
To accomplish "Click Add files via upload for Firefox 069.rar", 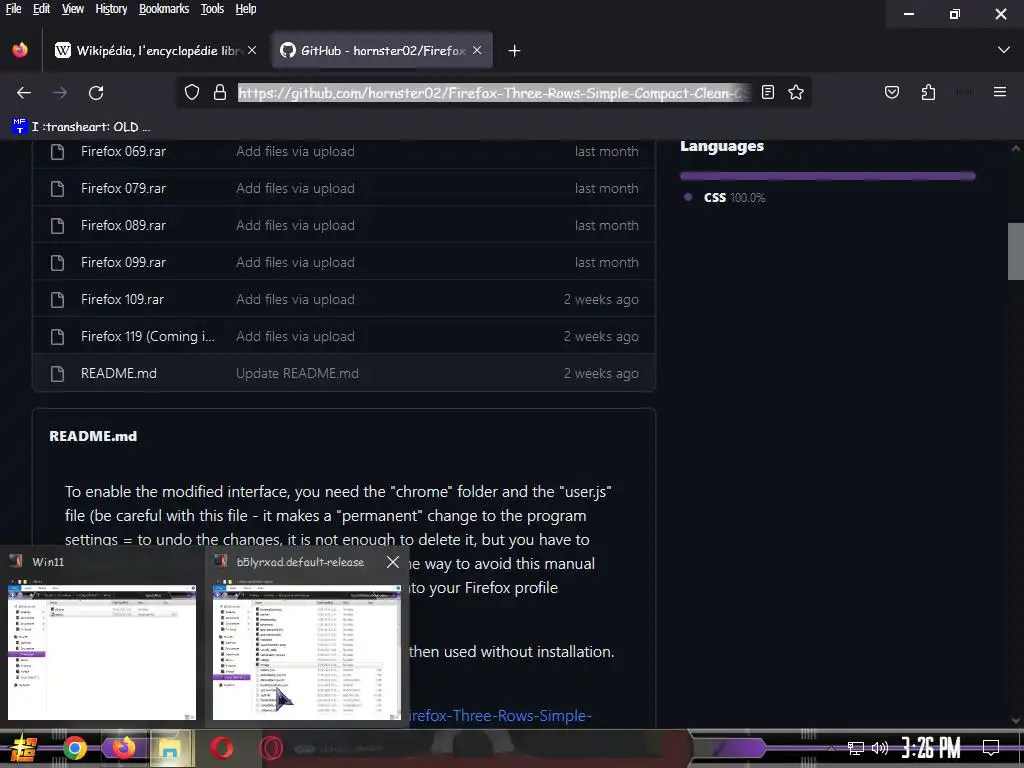I will tap(295, 151).
